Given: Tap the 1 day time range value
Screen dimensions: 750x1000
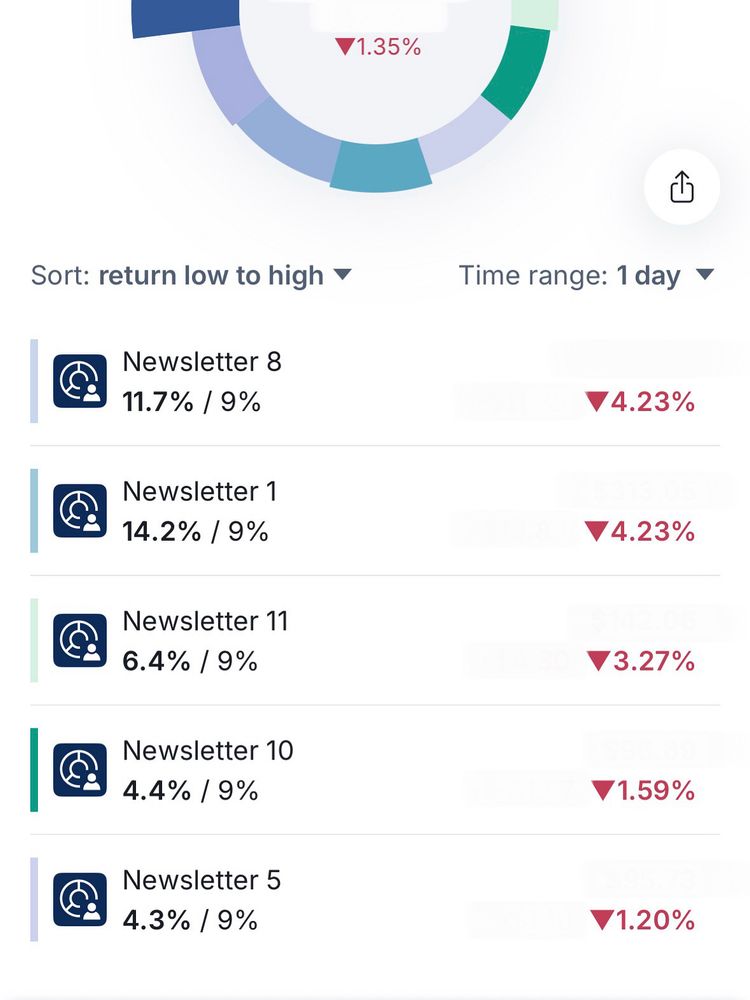Looking at the screenshot, I should (x=649, y=276).
